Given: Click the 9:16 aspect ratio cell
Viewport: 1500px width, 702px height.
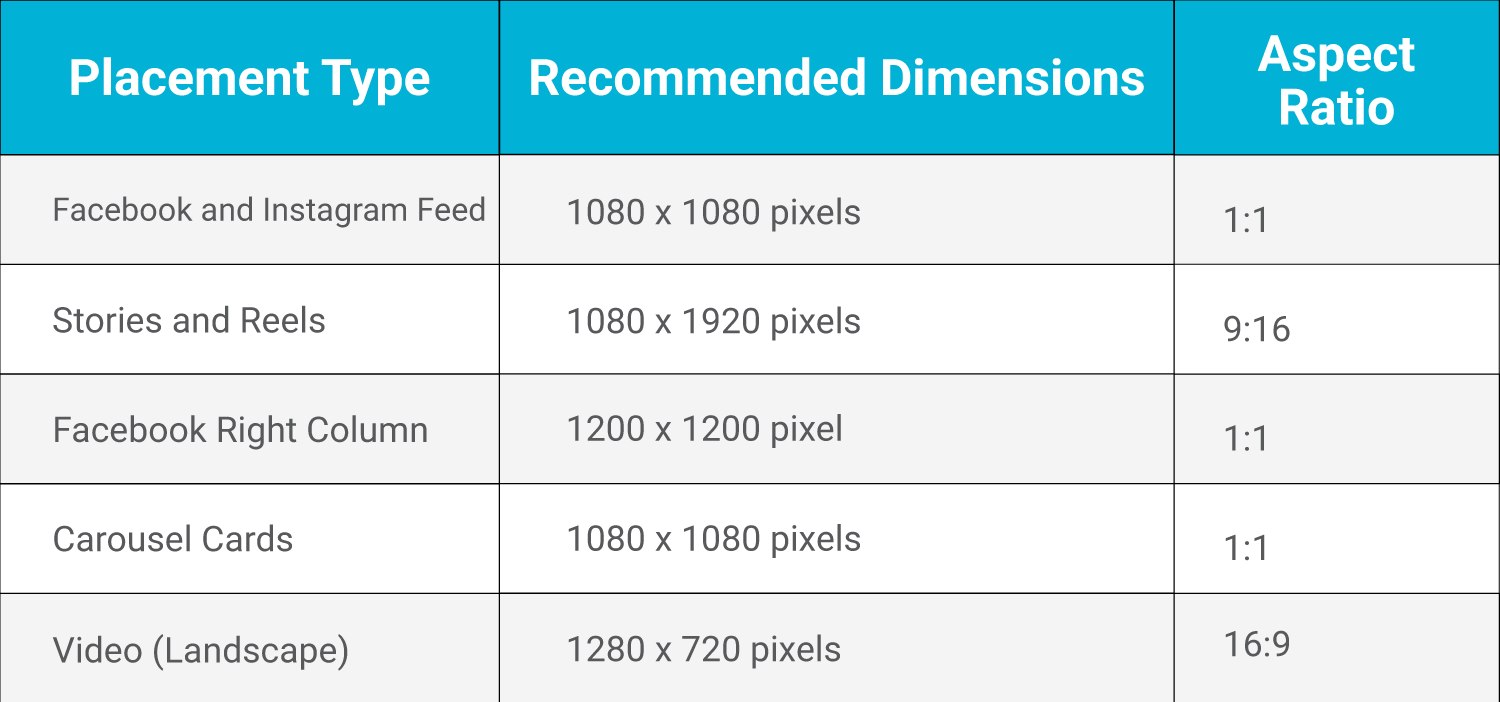Looking at the screenshot, I should coord(1256,329).
